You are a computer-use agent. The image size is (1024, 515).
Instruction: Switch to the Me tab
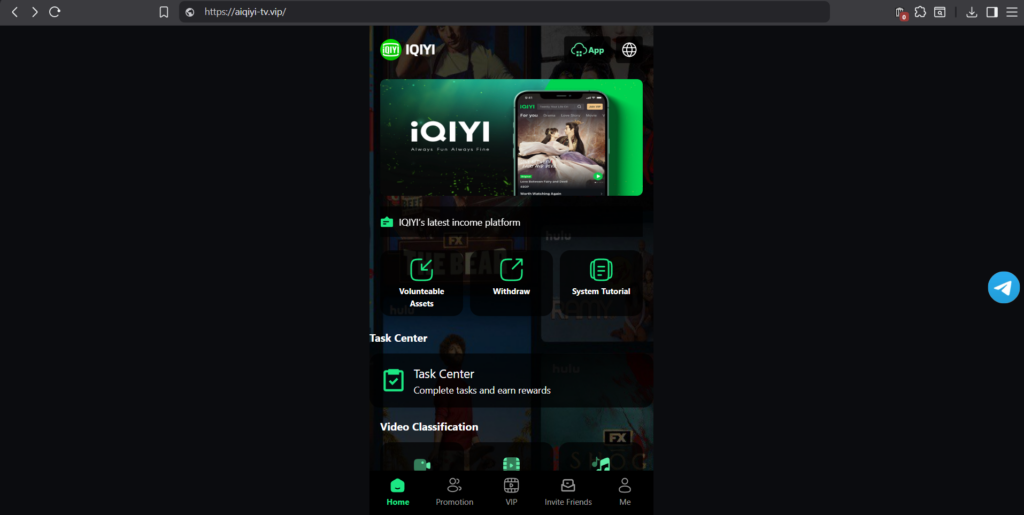click(x=625, y=492)
